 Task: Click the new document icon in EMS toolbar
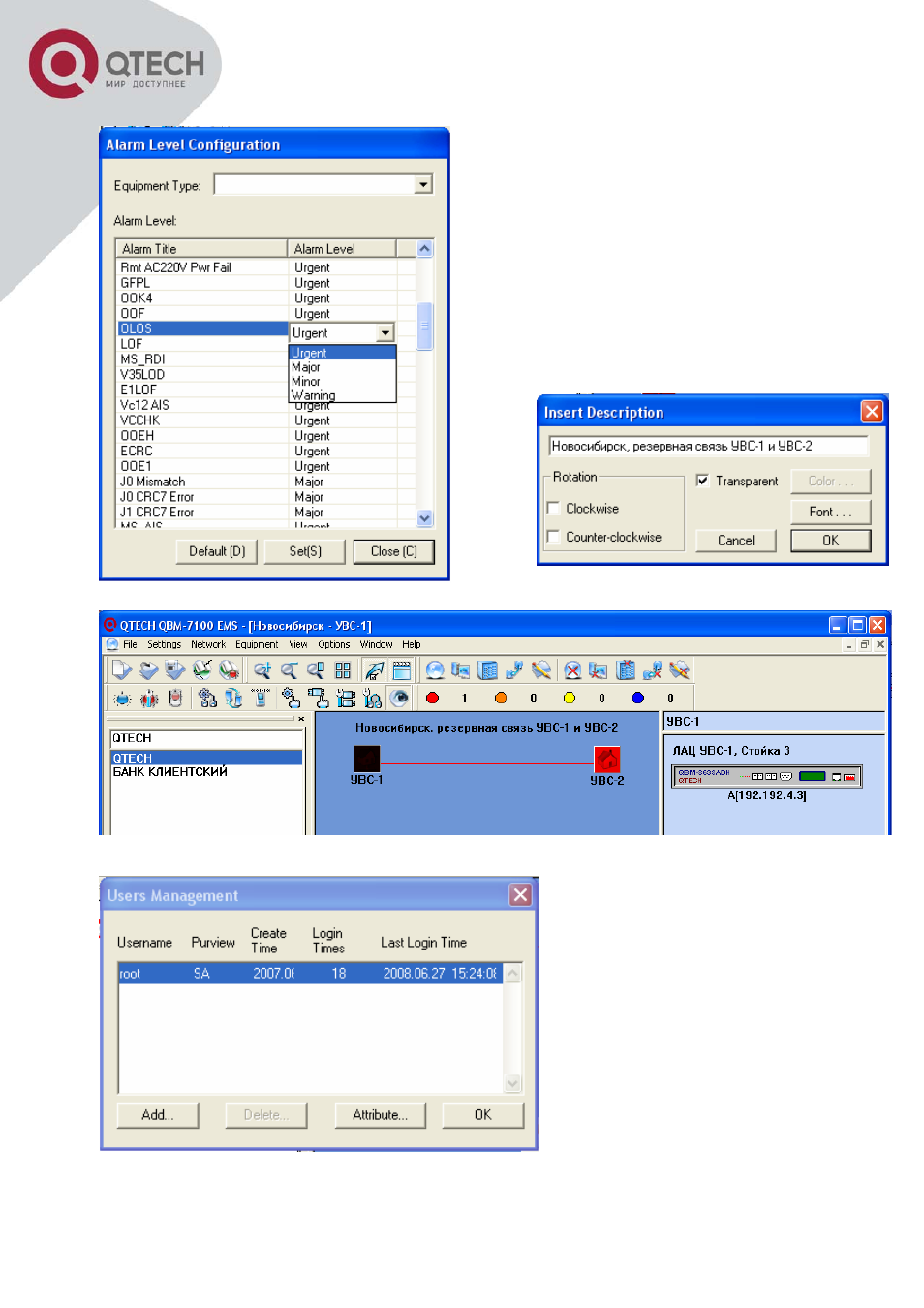(121, 670)
